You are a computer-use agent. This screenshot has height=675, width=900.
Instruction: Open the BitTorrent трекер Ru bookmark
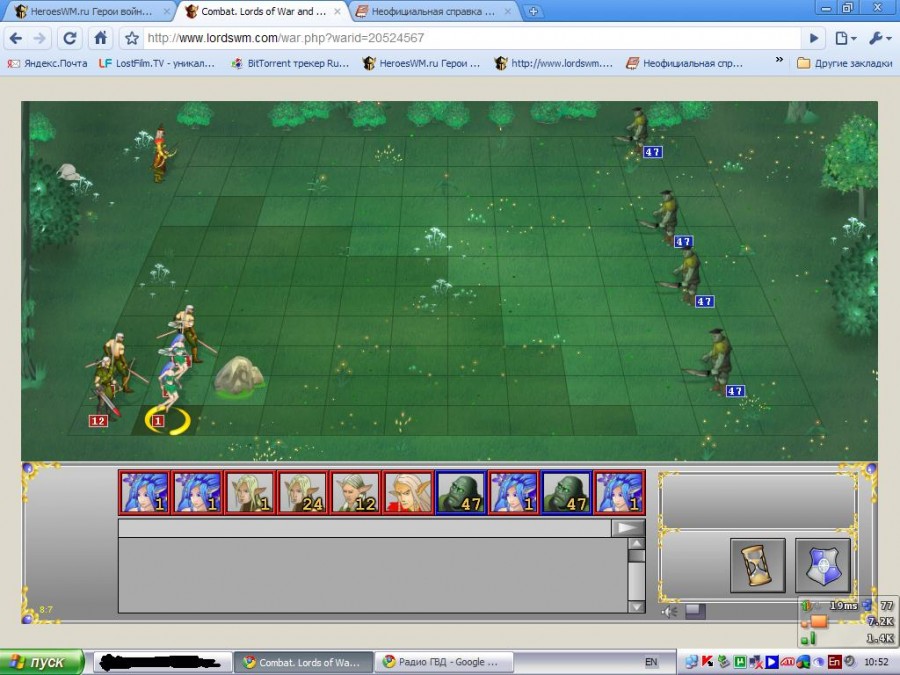click(x=290, y=63)
